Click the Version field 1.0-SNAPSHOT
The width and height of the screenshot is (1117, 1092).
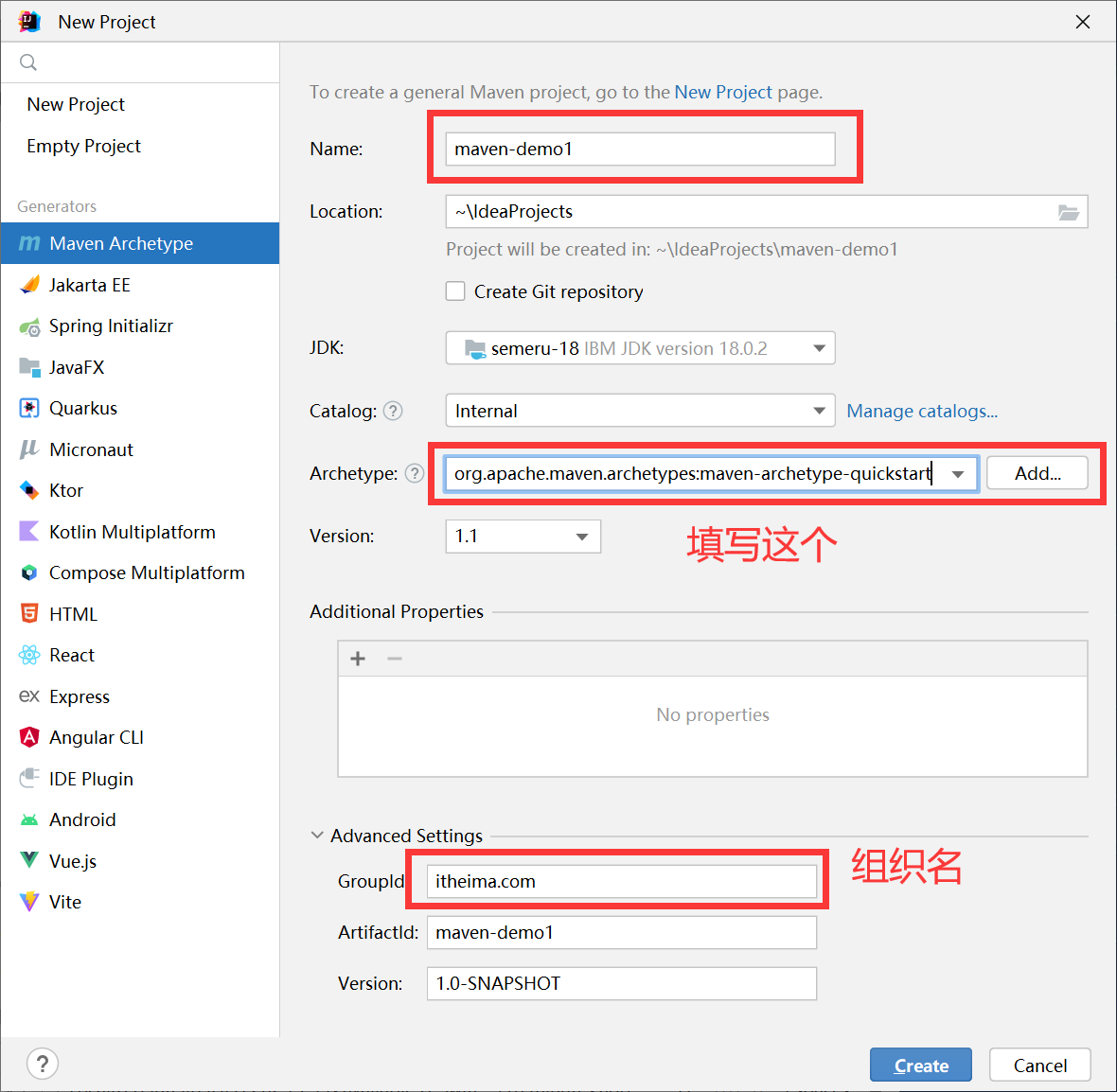tap(622, 984)
